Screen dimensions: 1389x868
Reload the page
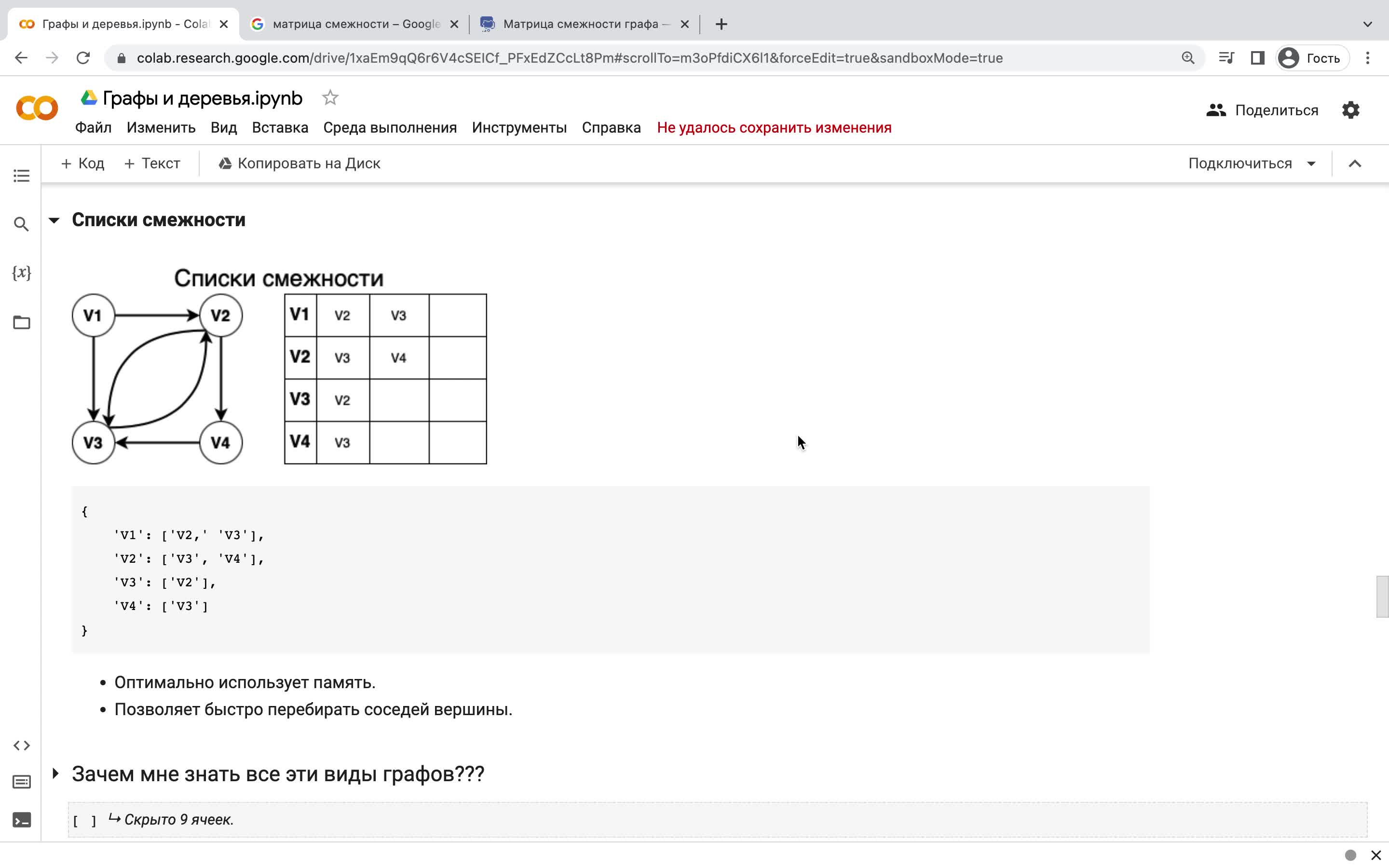pos(83,58)
